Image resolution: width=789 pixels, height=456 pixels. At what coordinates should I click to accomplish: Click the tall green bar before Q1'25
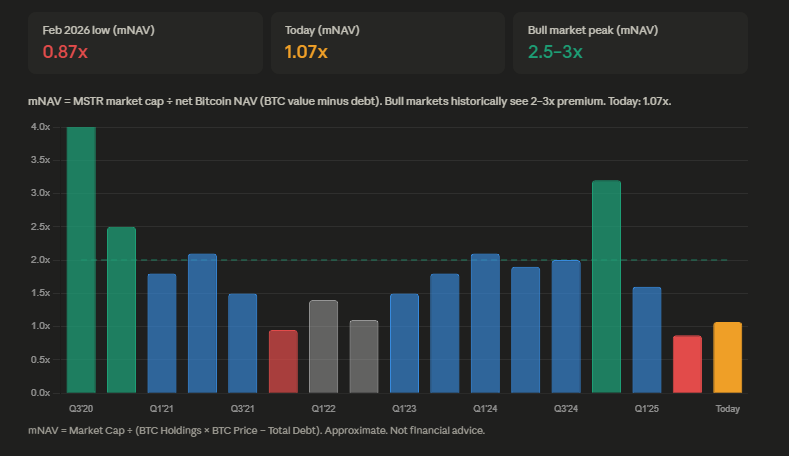coord(606,286)
